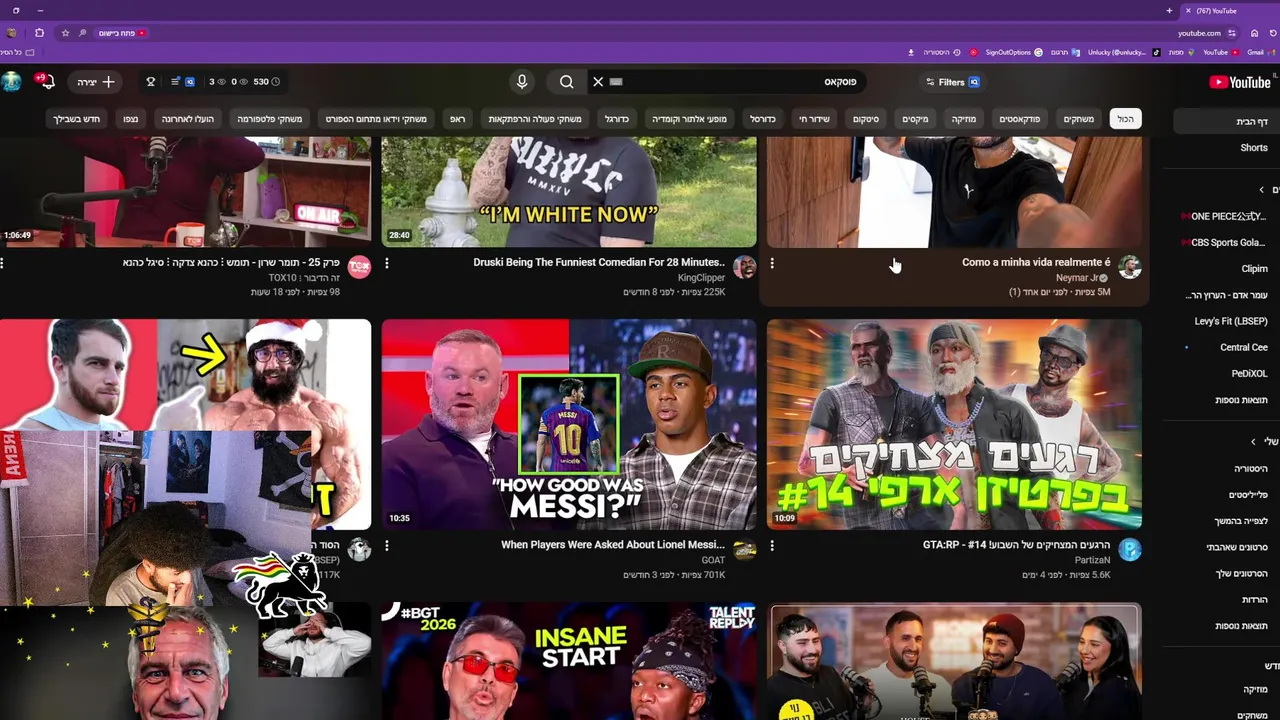Viewport: 1280px width, 720px height.
Task: Open Shorts in sidebar
Action: (x=1254, y=148)
